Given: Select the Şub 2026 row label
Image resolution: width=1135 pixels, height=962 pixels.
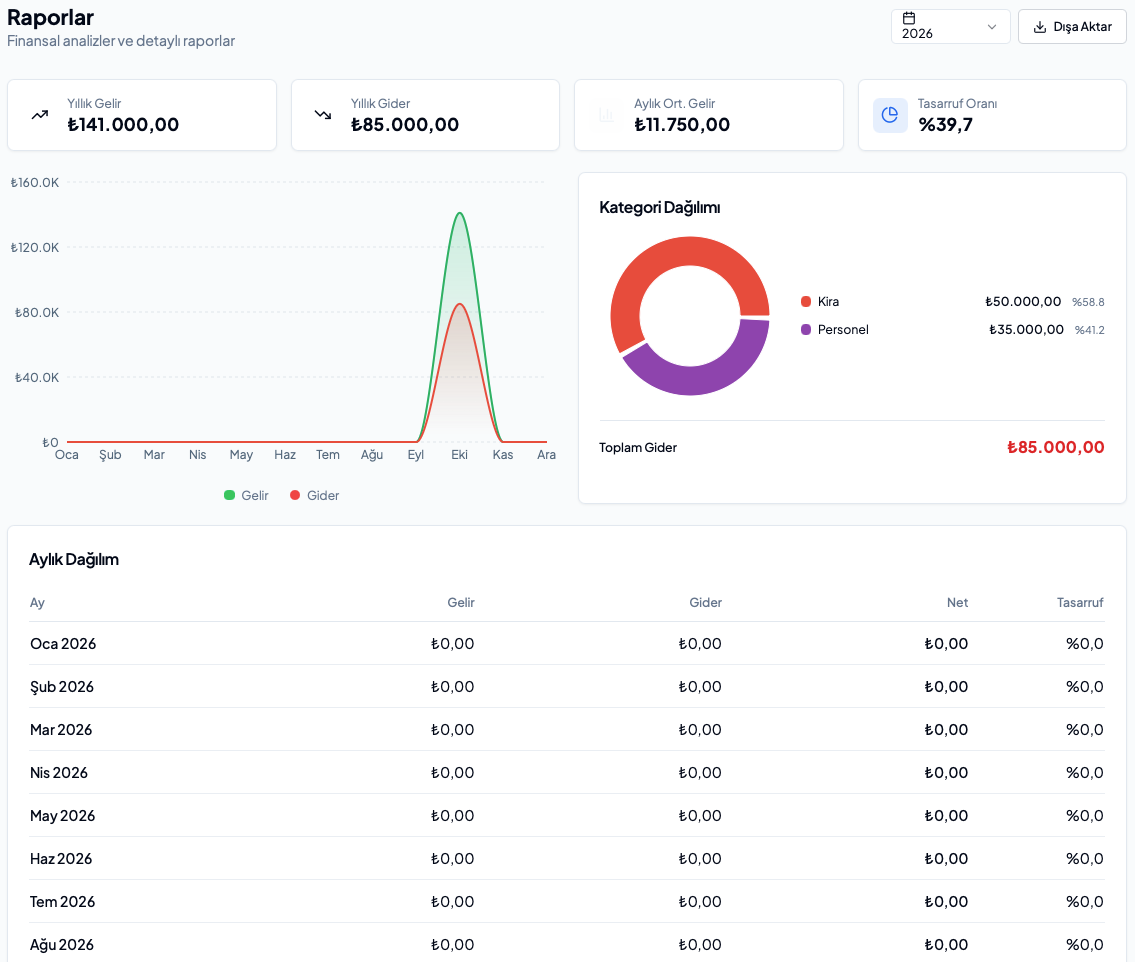Looking at the screenshot, I should [62, 687].
